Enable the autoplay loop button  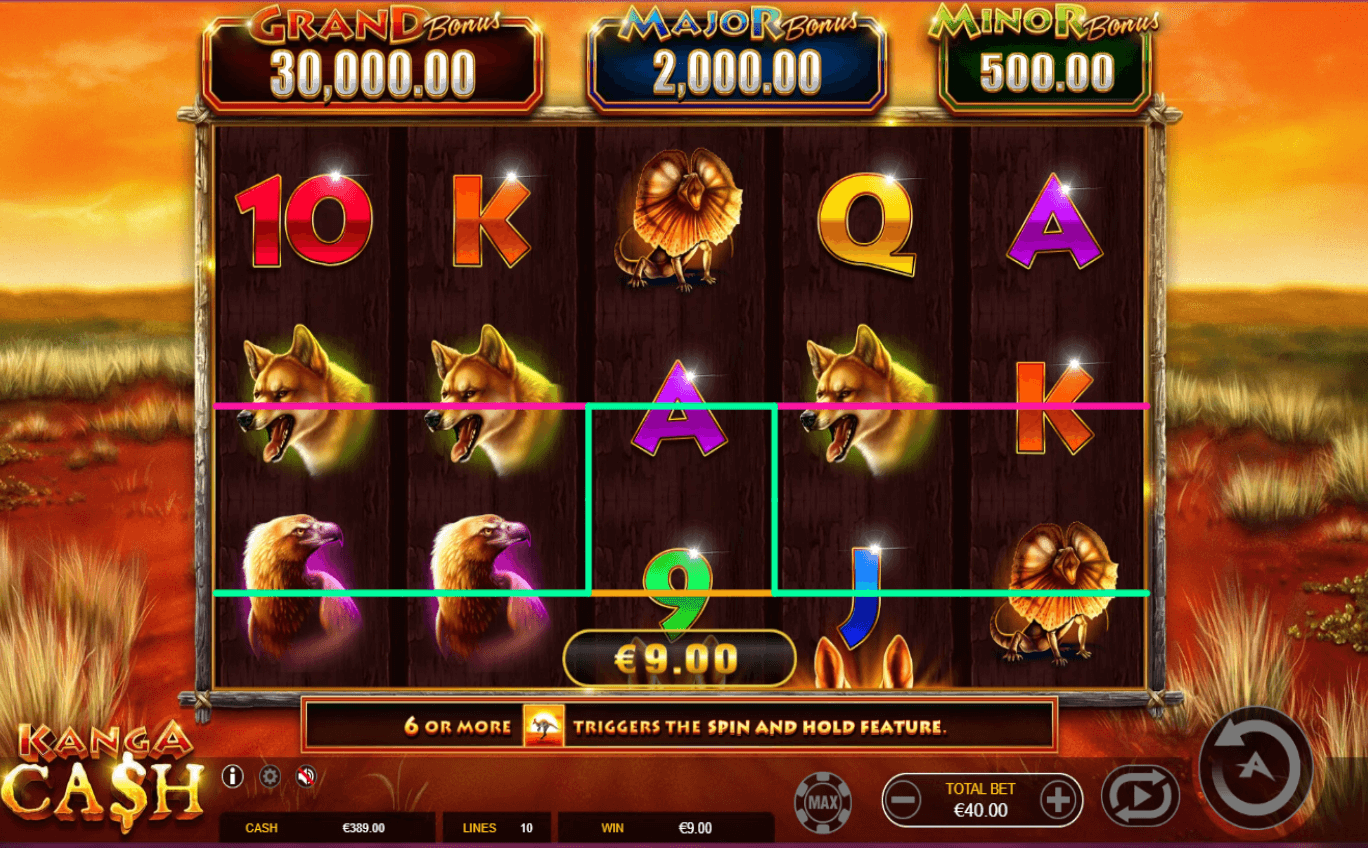pos(1141,796)
